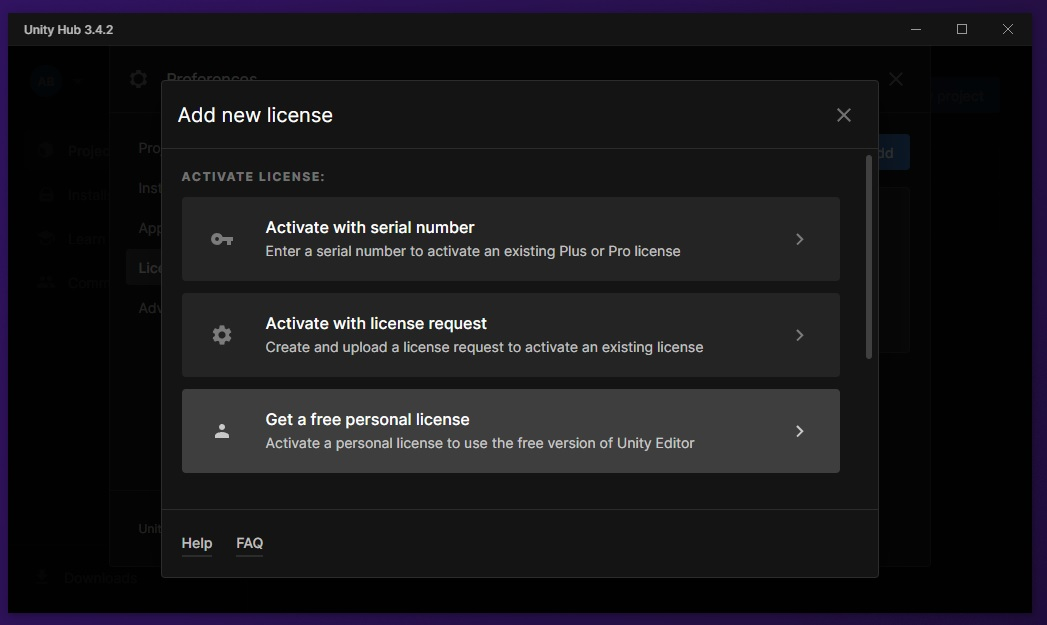Close the Add new license dialog
The height and width of the screenshot is (625, 1047).
[843, 114]
